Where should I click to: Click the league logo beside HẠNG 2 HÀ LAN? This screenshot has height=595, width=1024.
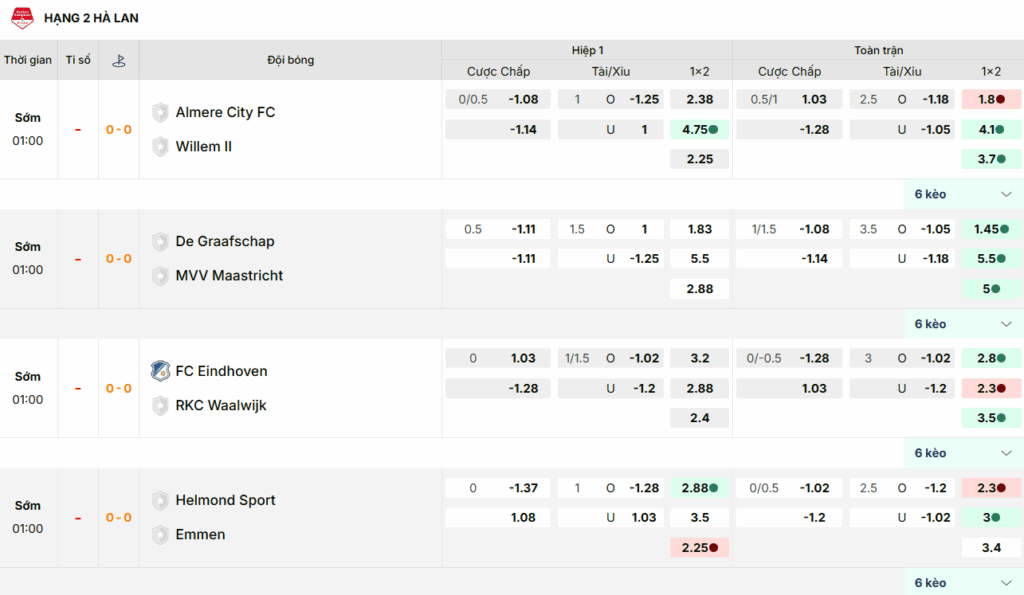pos(22,18)
